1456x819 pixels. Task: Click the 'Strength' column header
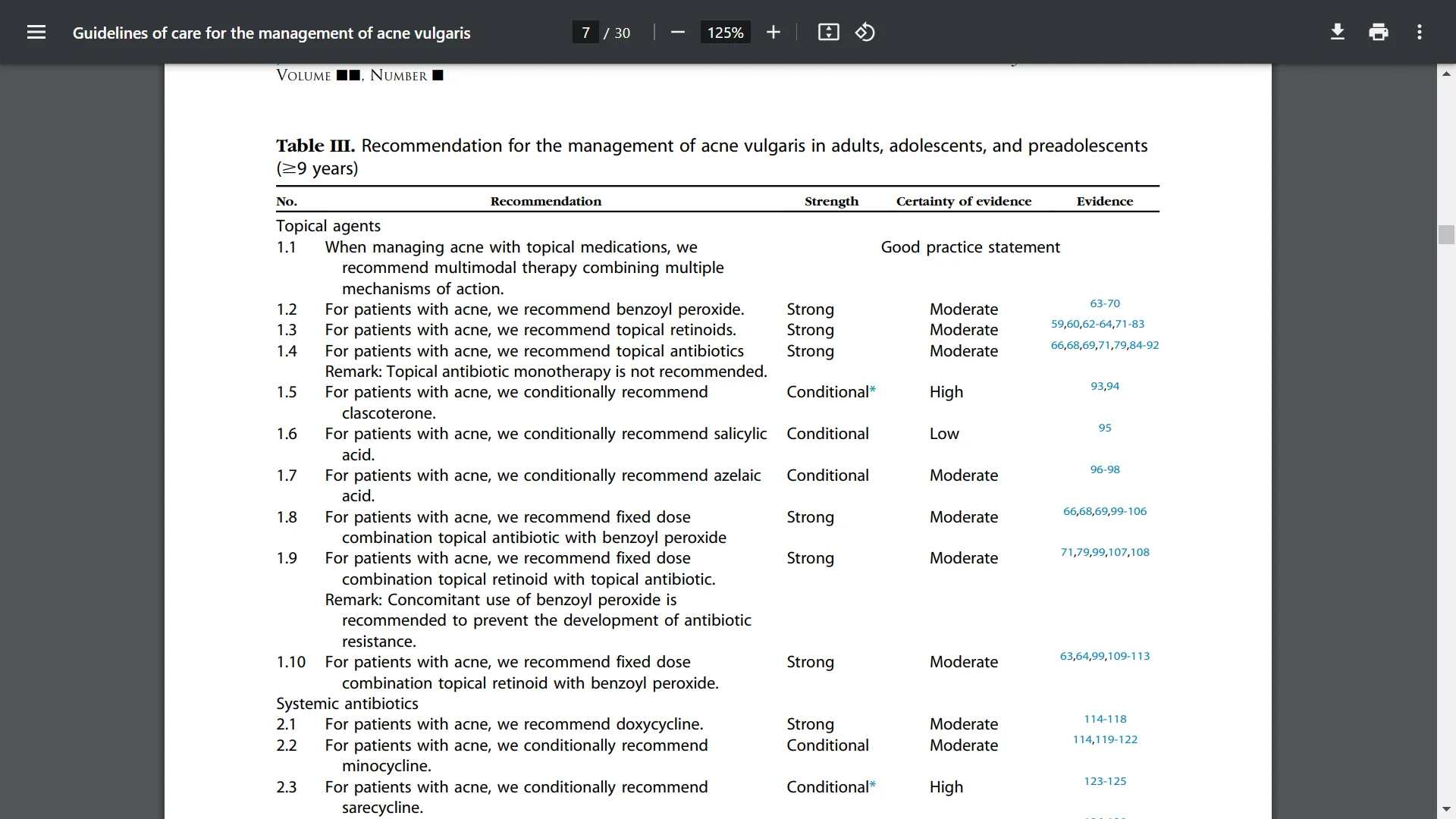pyautogui.click(x=832, y=201)
